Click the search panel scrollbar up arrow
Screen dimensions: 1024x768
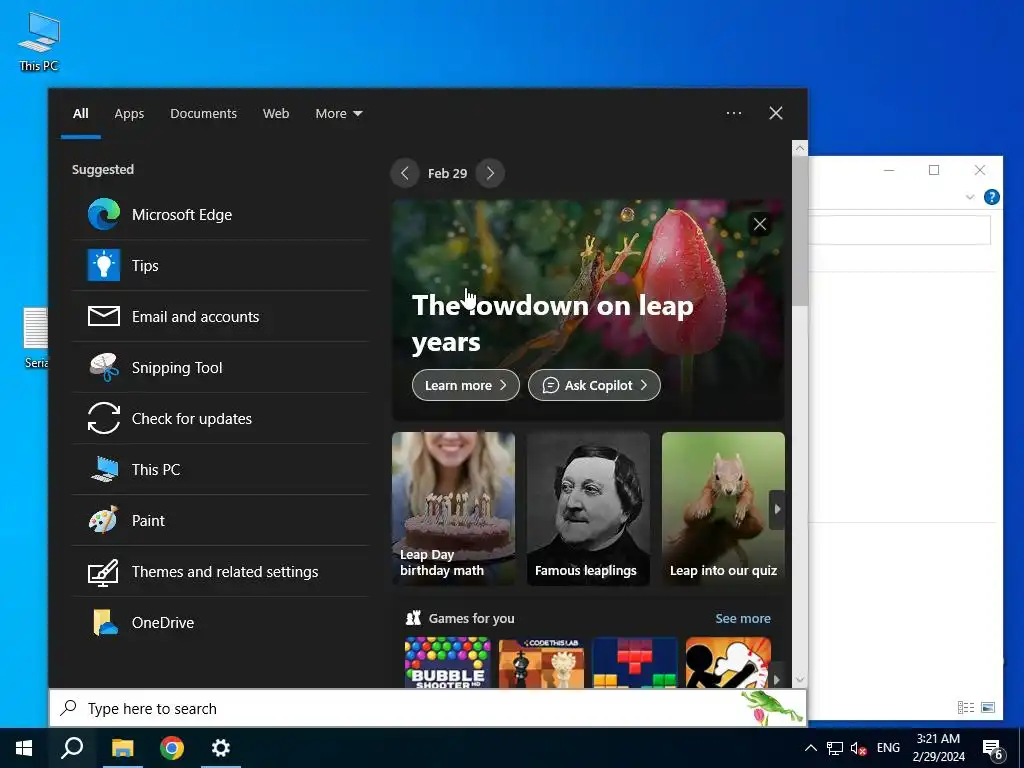click(800, 148)
